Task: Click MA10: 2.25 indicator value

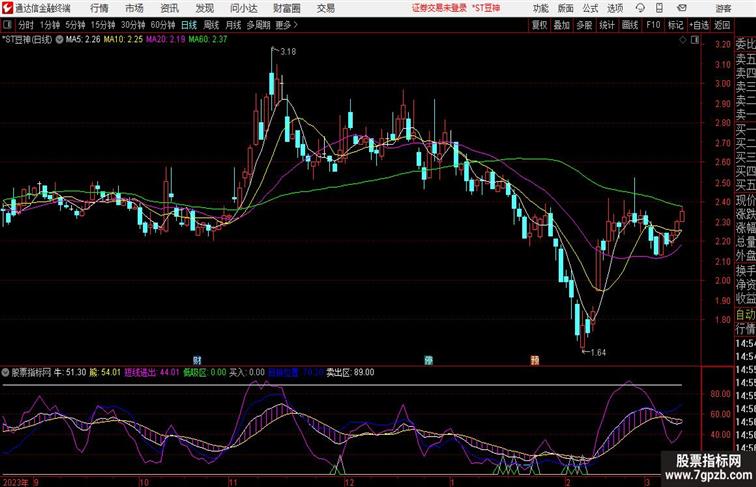Action: (123, 39)
